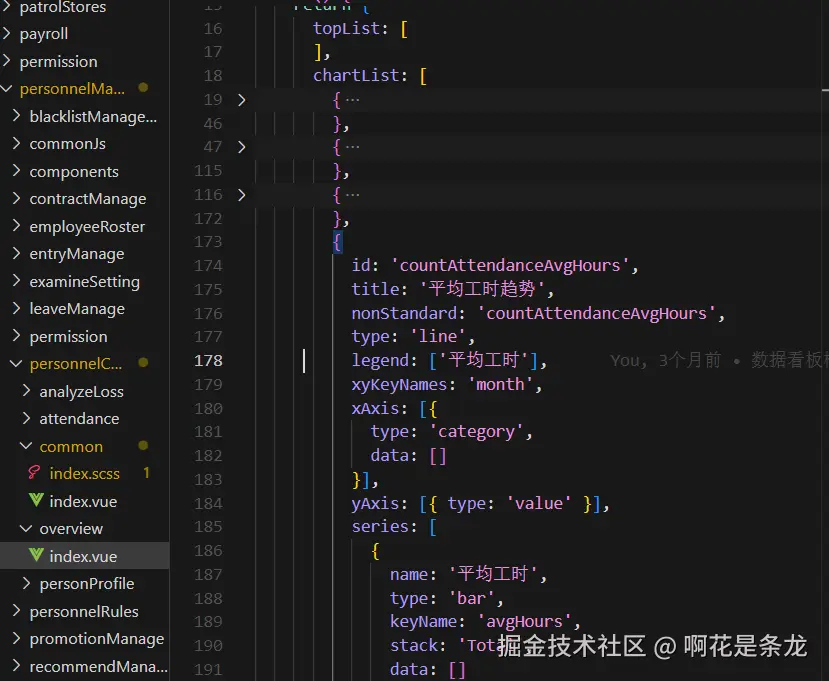Viewport: 829px width, 681px height.
Task: Click line number 185 in the gutter
Action: [x=208, y=527]
